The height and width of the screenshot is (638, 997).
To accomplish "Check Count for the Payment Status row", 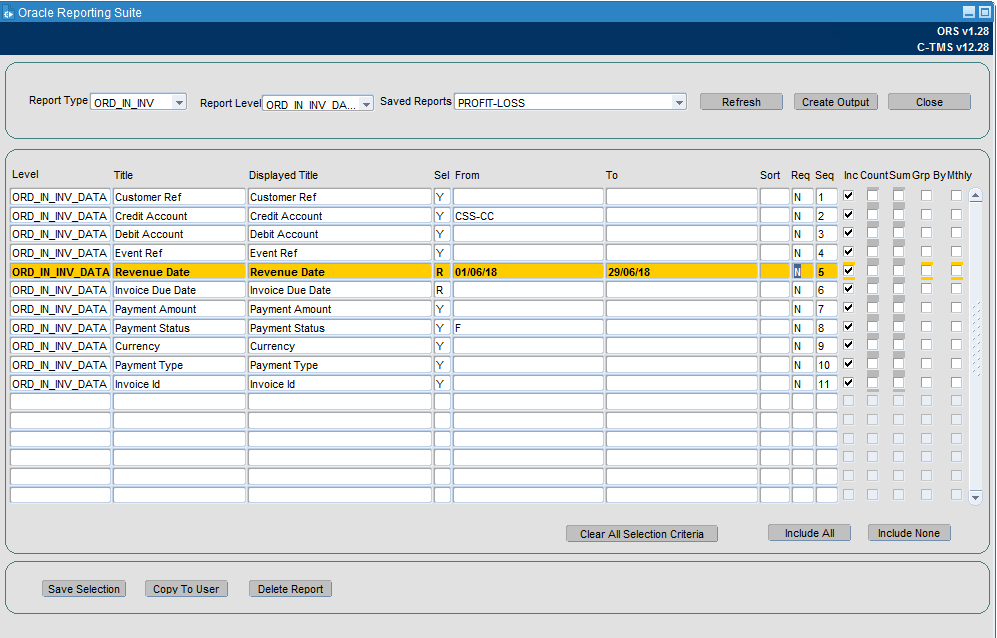I will (872, 326).
